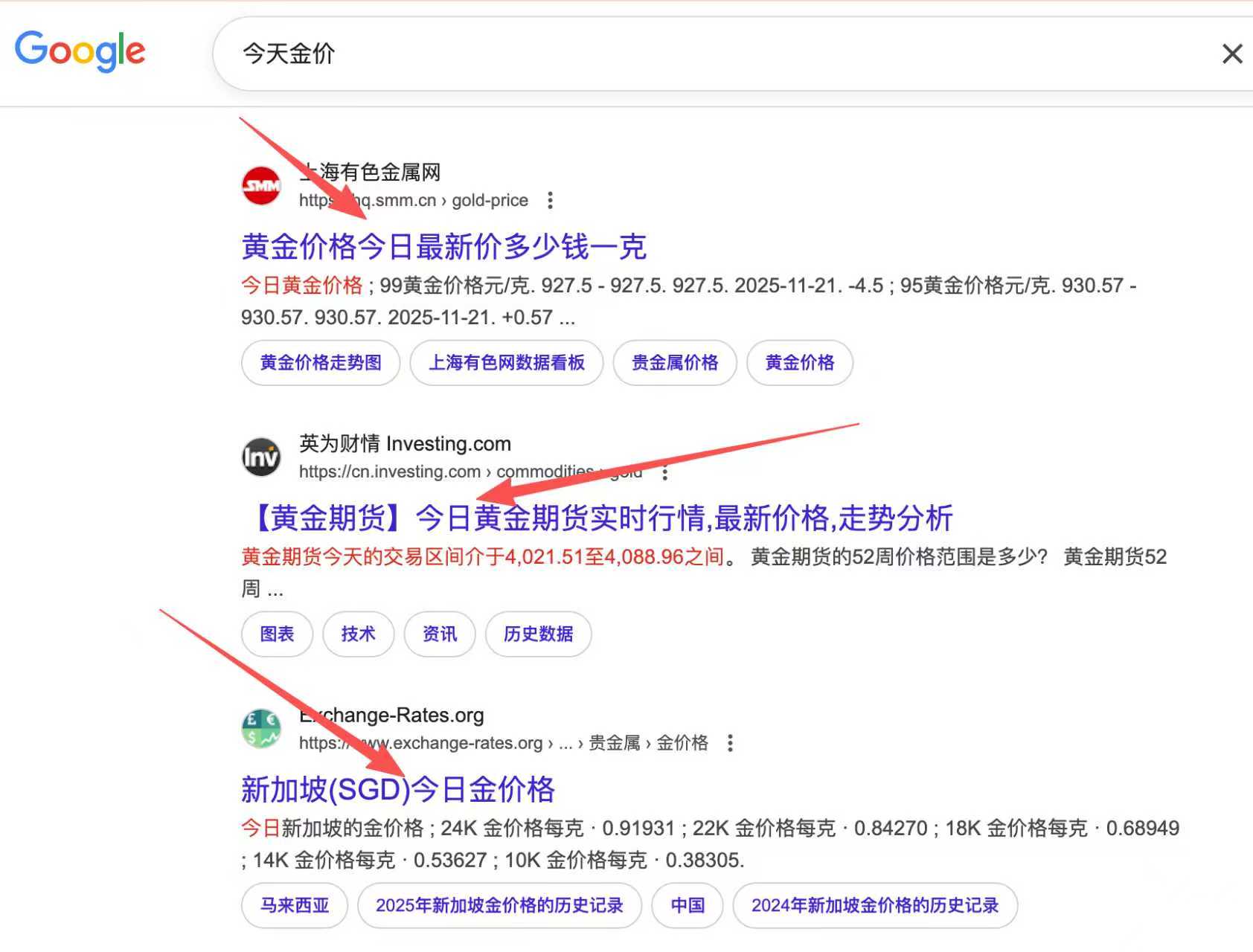
Task: Click the snippet 黄金期货今天的交易区间介于4,021.51至4,088.96之间
Action: (x=483, y=557)
